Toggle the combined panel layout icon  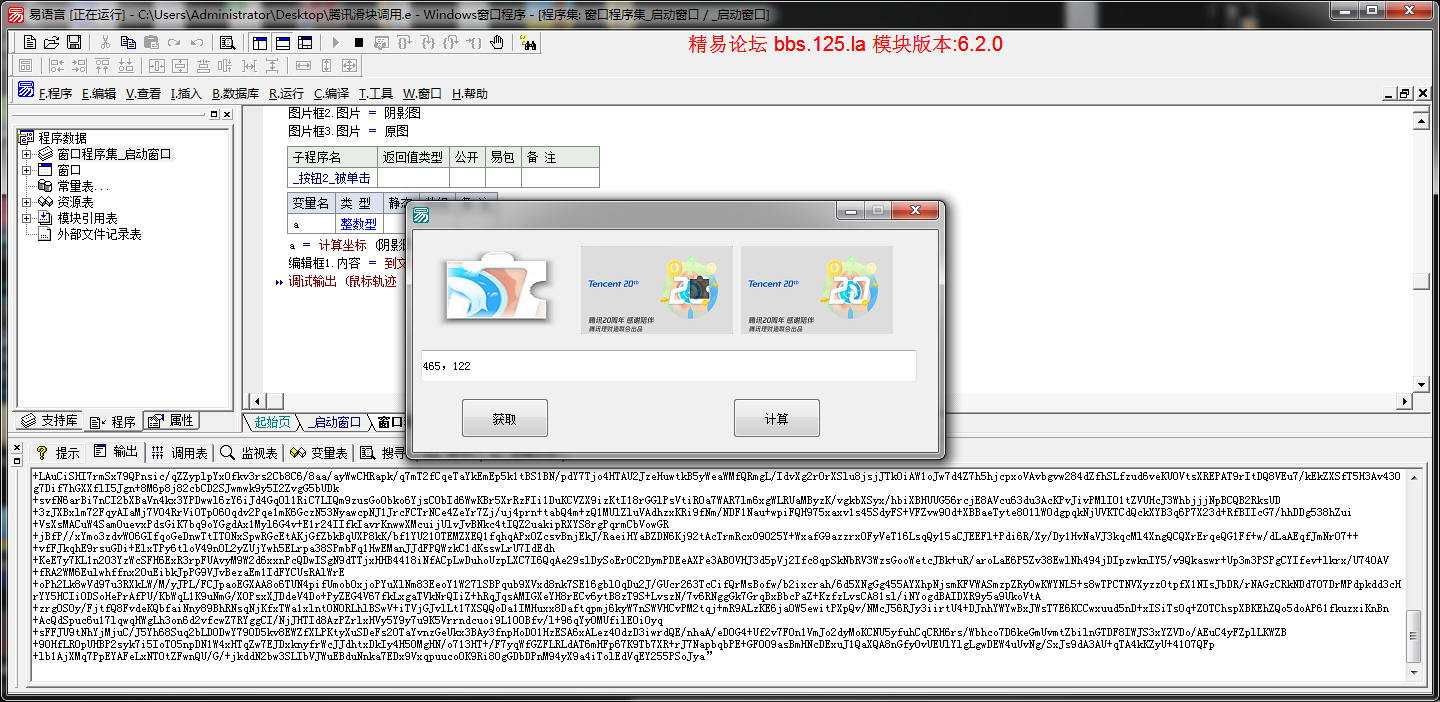pyautogui.click(x=304, y=42)
